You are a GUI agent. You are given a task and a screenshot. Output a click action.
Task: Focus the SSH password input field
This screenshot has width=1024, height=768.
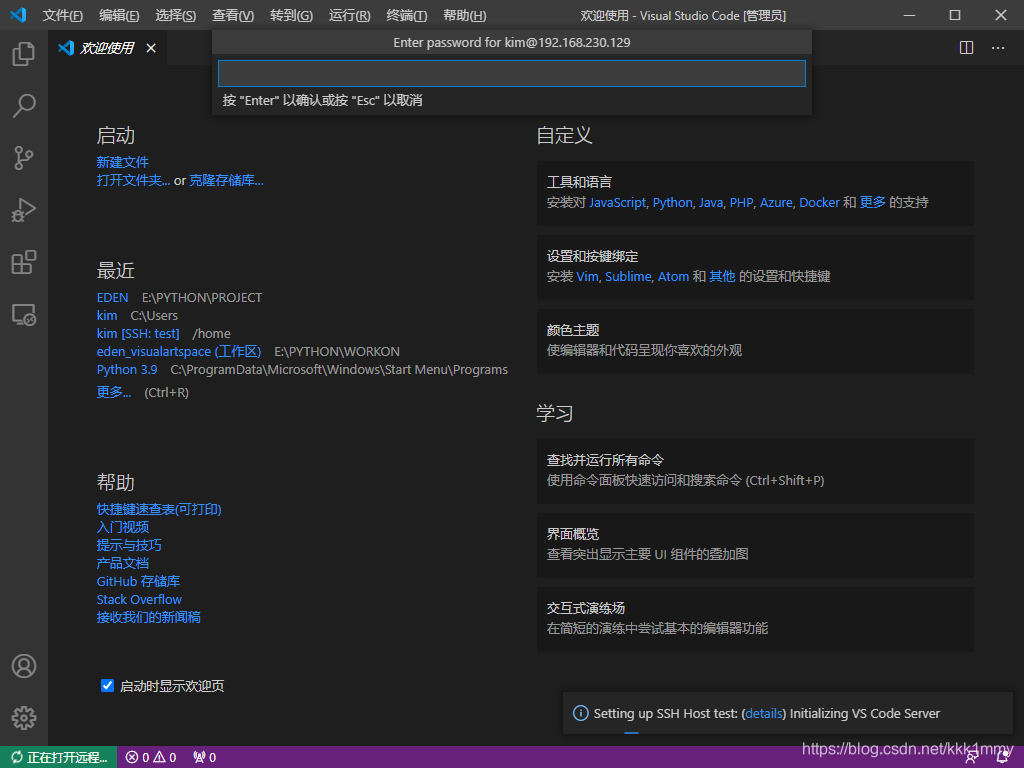point(511,73)
